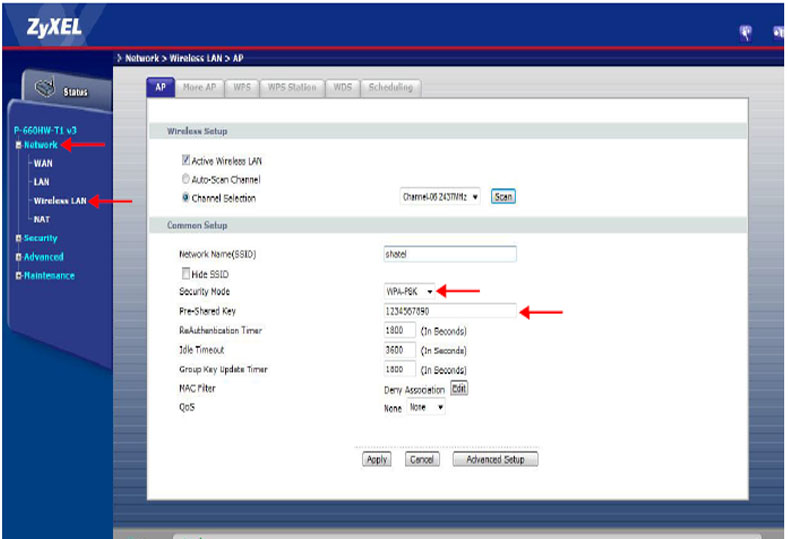Open the QoS dropdown

click(426, 407)
